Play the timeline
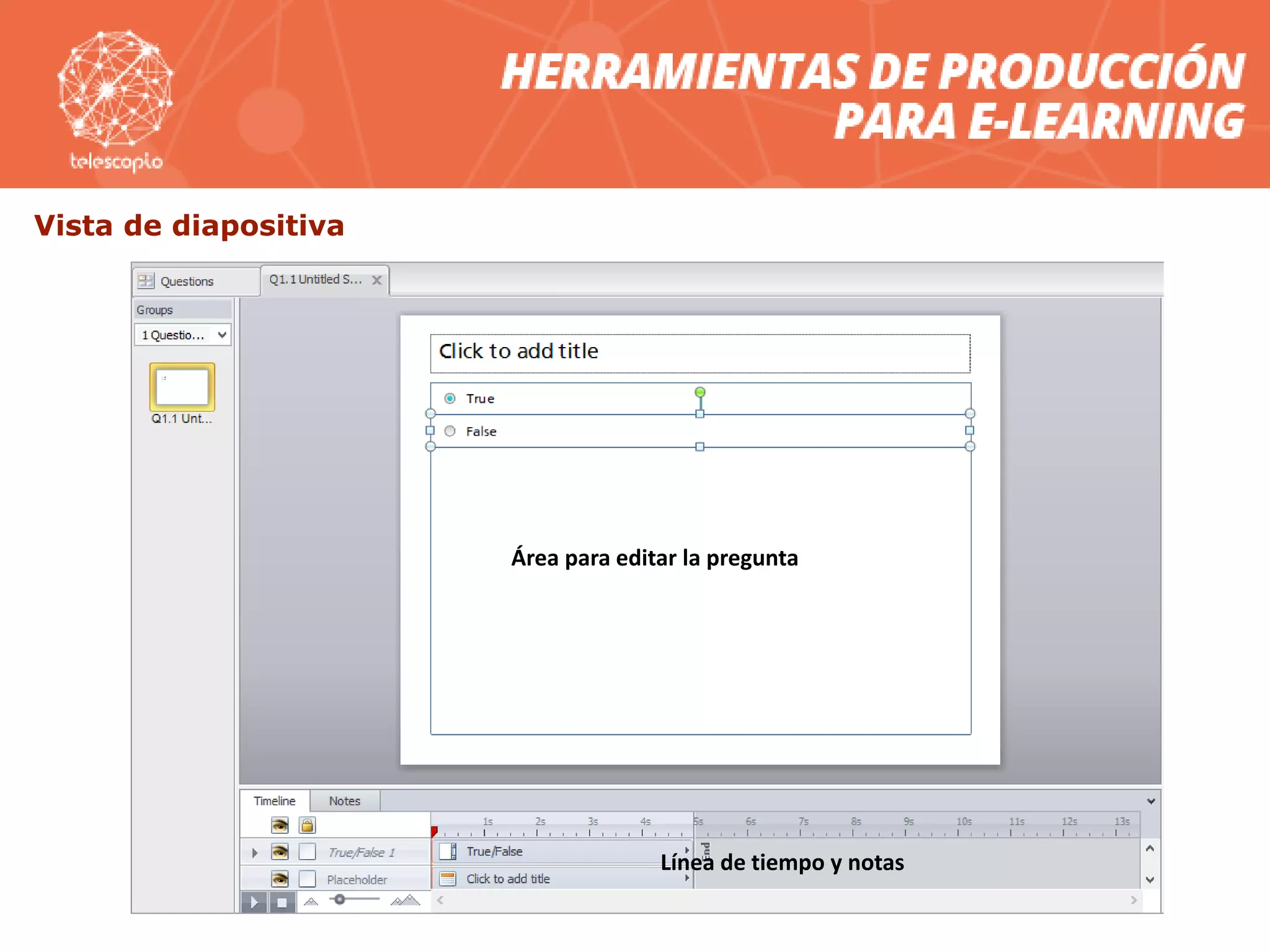Screen dimensions: 1270x952 [x=254, y=902]
